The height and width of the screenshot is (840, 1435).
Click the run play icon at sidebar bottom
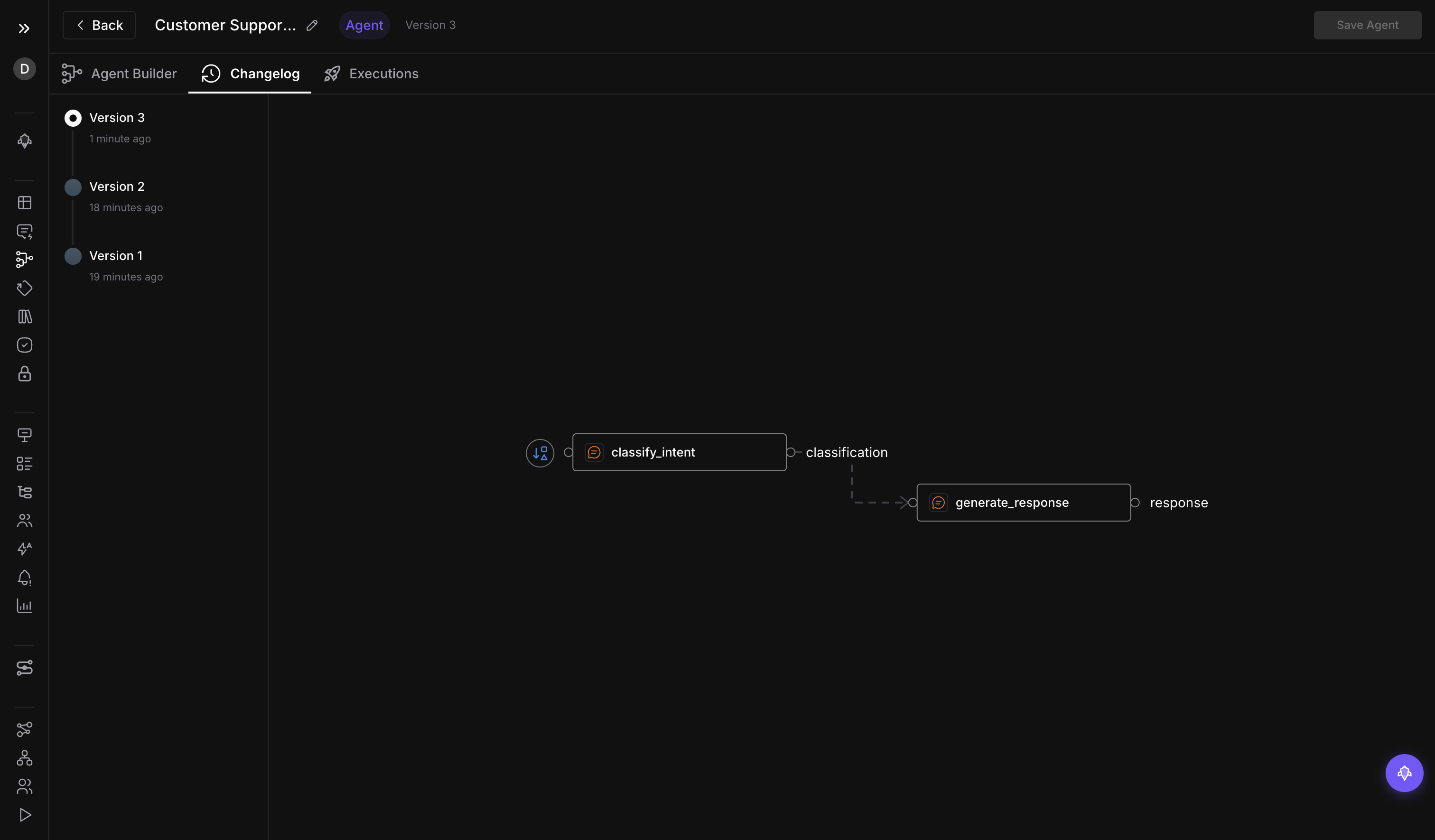tap(25, 814)
